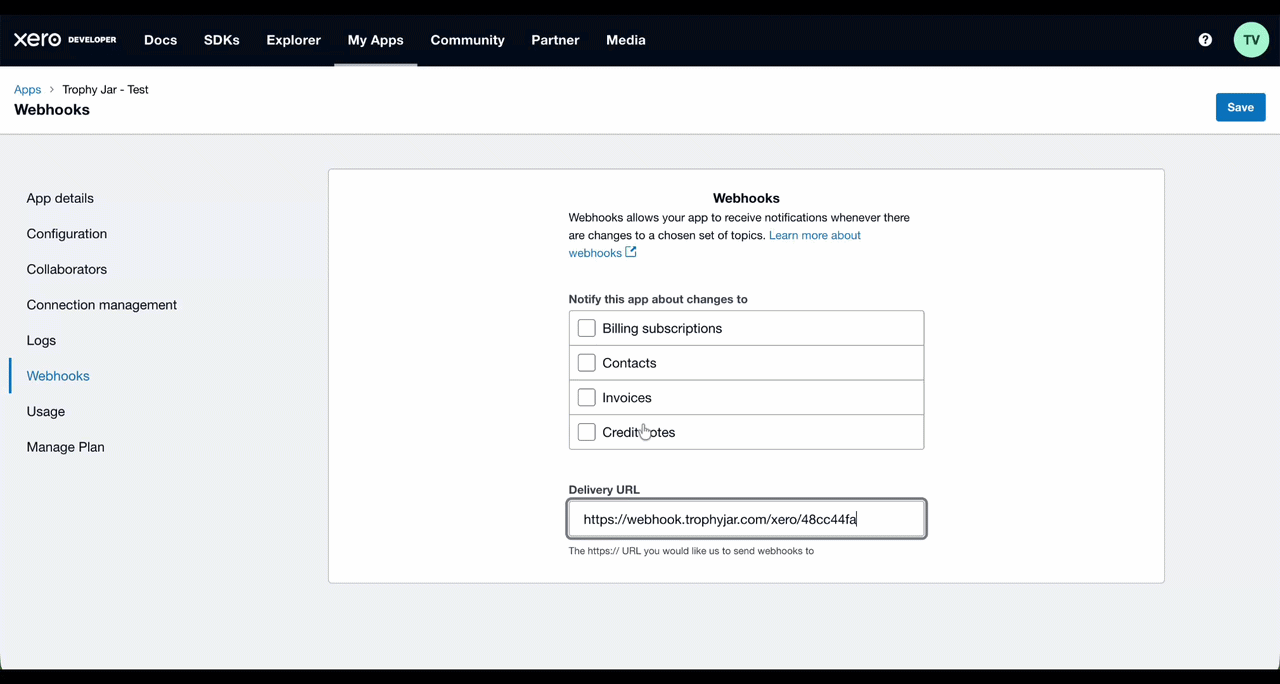Select Webhooks in the sidebar

58,376
